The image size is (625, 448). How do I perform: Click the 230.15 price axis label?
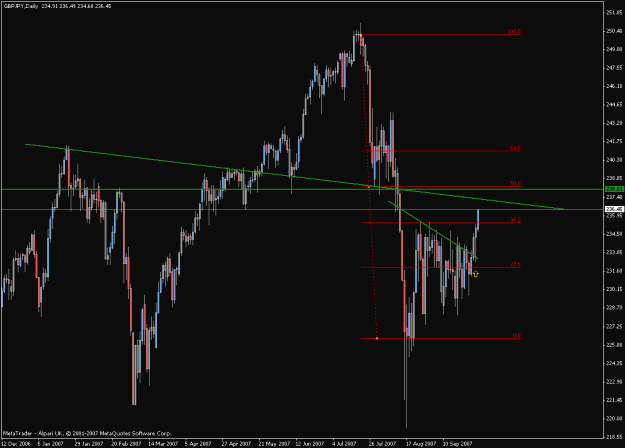coord(614,289)
